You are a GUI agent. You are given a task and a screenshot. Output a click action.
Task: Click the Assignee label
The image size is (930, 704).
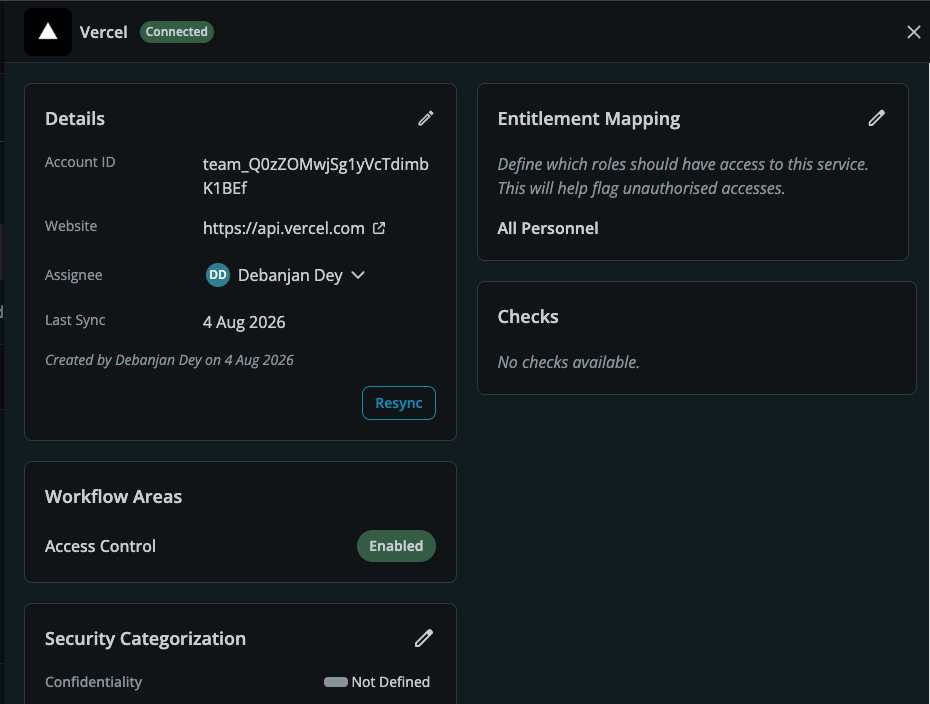pyautogui.click(x=74, y=275)
